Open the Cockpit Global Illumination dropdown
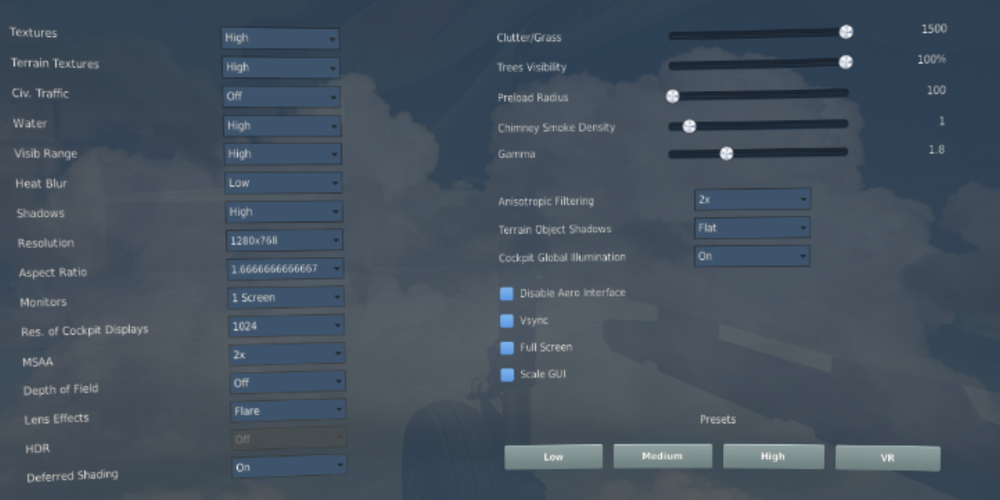 (753, 256)
